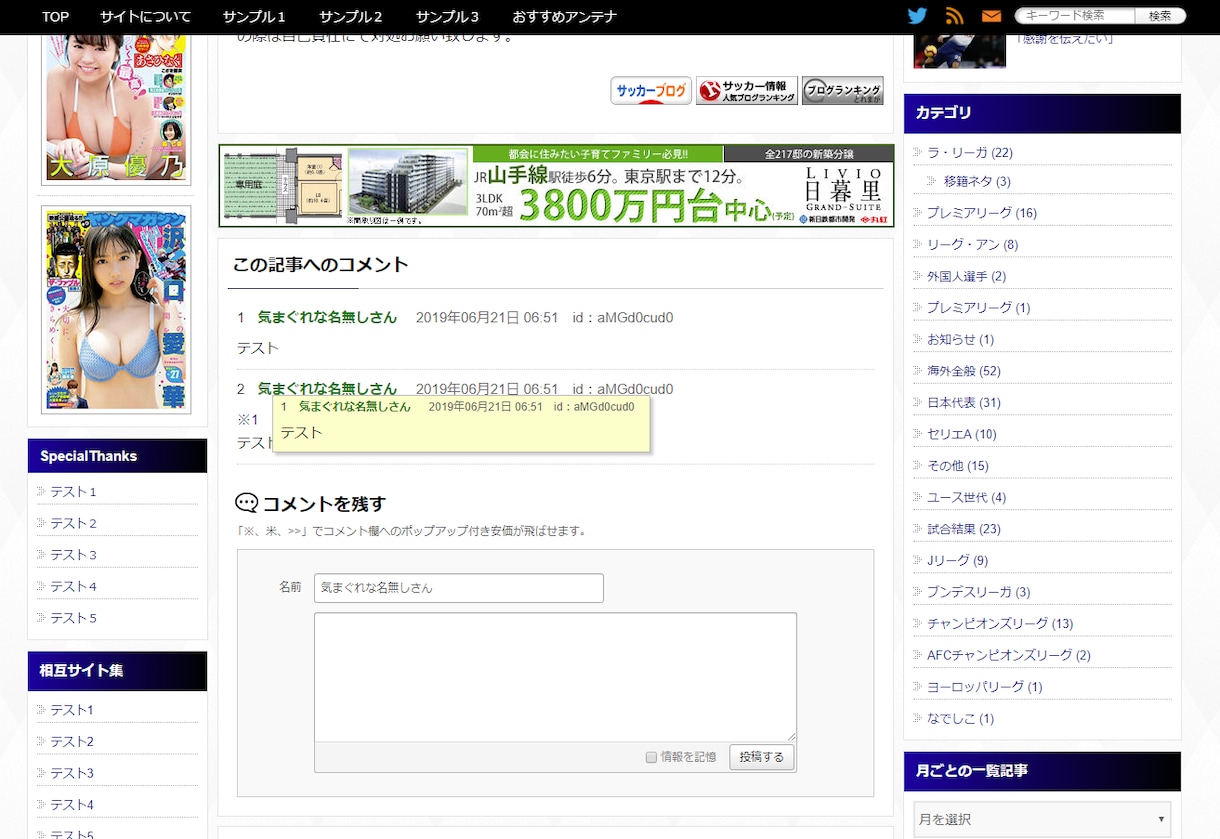Image resolution: width=1220 pixels, height=839 pixels.
Task: Go to TOP in navigation bar
Action: click(x=55, y=17)
